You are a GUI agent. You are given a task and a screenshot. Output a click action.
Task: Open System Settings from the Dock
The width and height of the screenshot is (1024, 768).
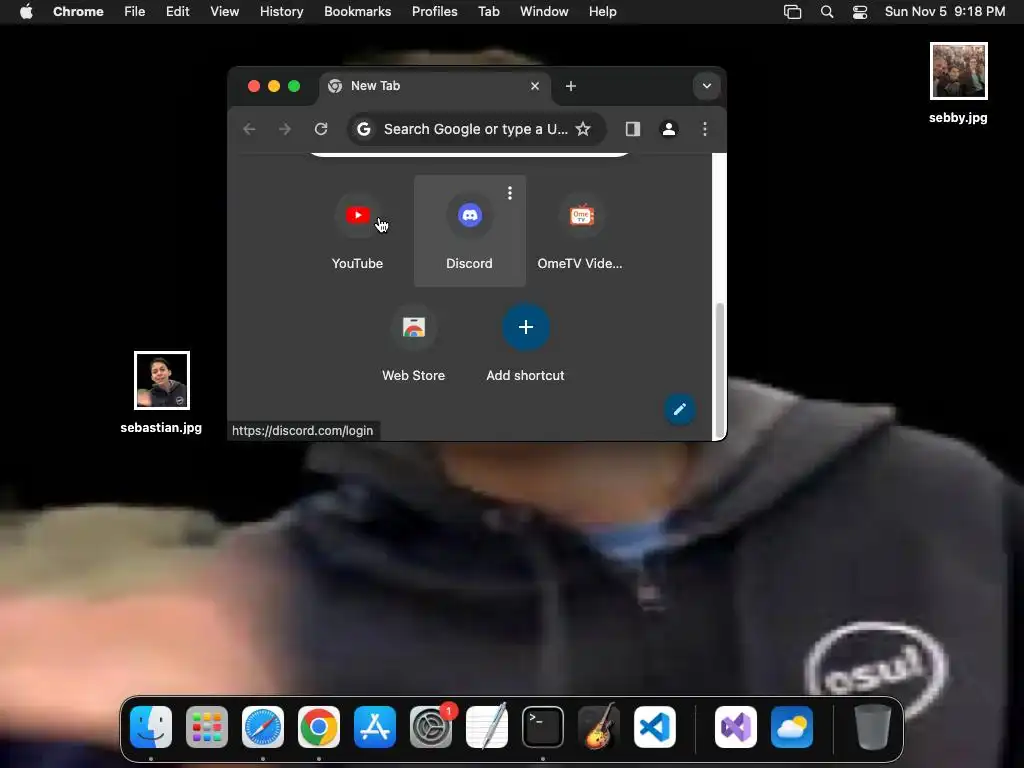point(431,727)
